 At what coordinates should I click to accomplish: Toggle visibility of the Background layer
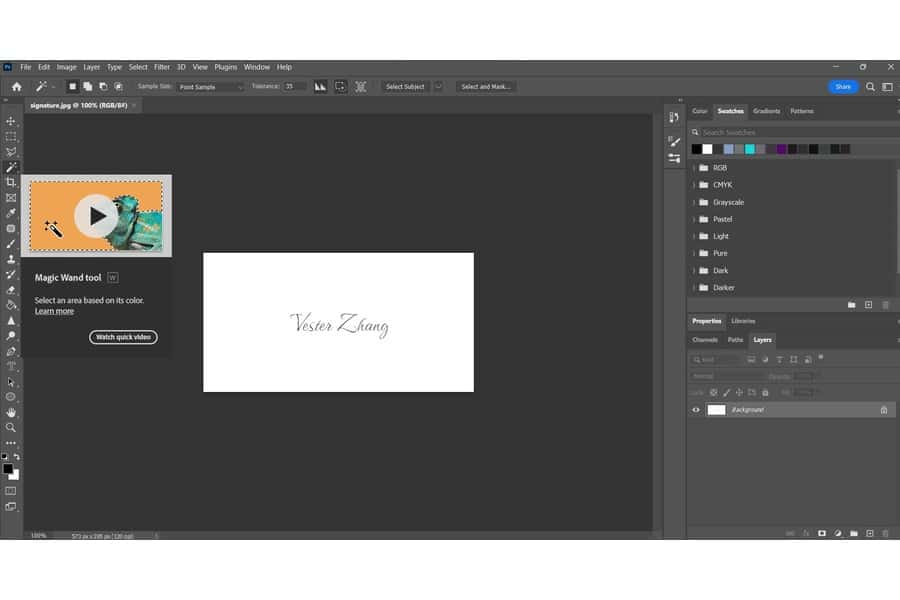point(696,410)
